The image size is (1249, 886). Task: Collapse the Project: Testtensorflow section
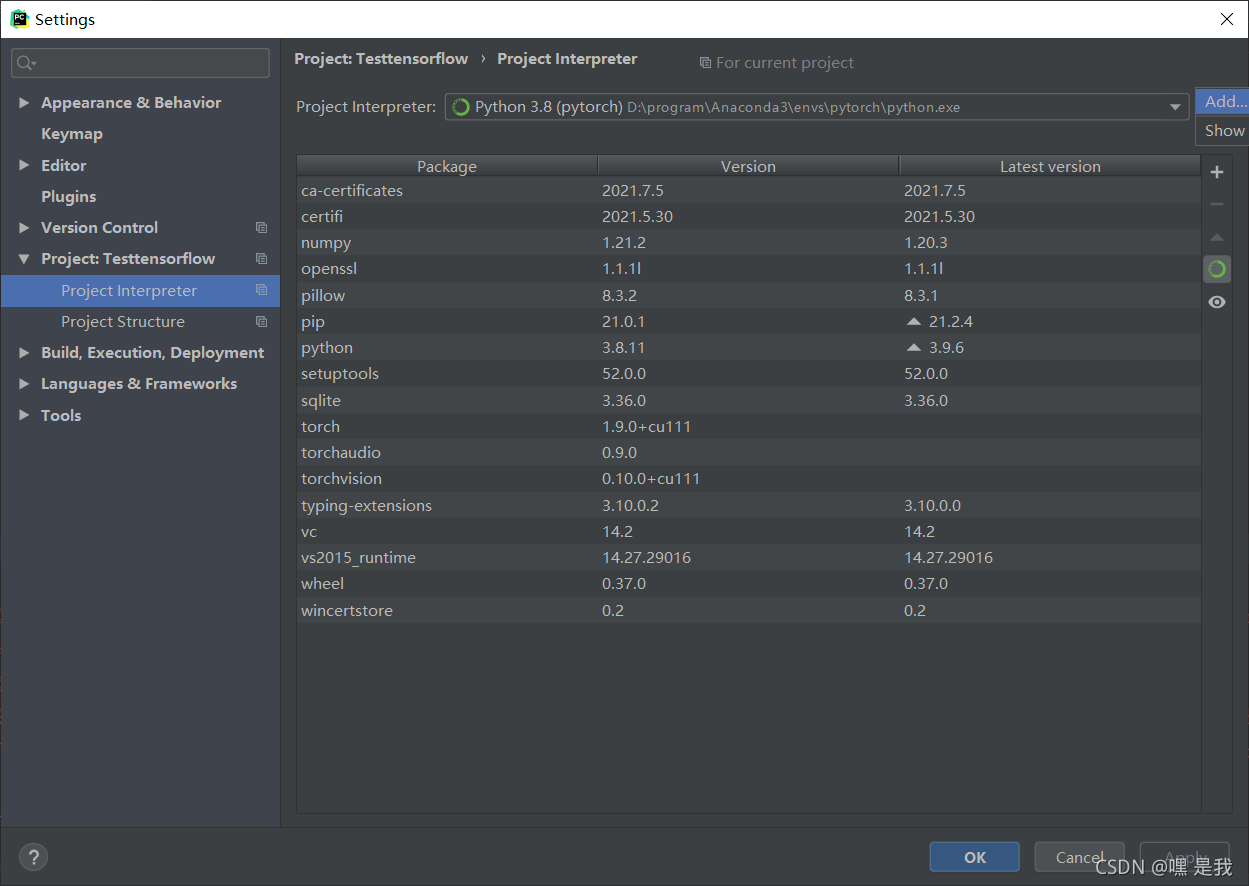click(x=24, y=258)
